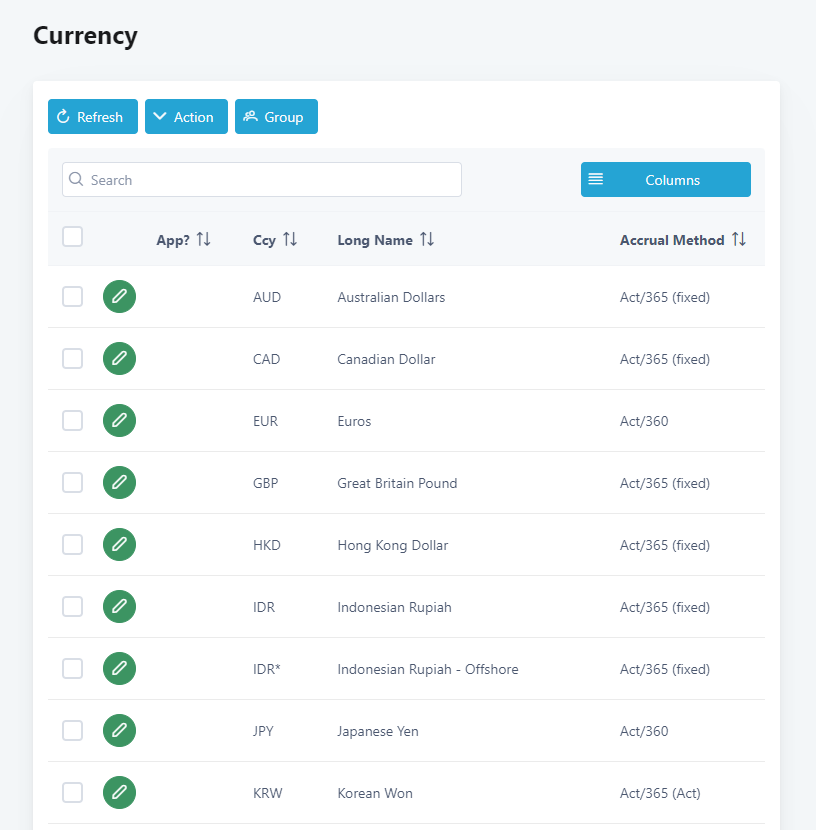
Task: Edit the Canadian Dollar row
Action: 119,359
